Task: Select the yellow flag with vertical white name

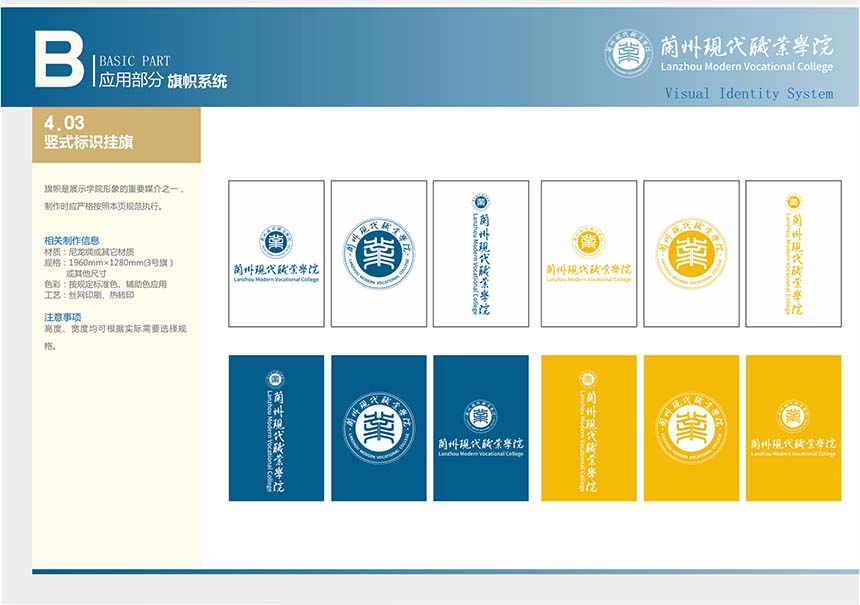Action: coord(589,428)
